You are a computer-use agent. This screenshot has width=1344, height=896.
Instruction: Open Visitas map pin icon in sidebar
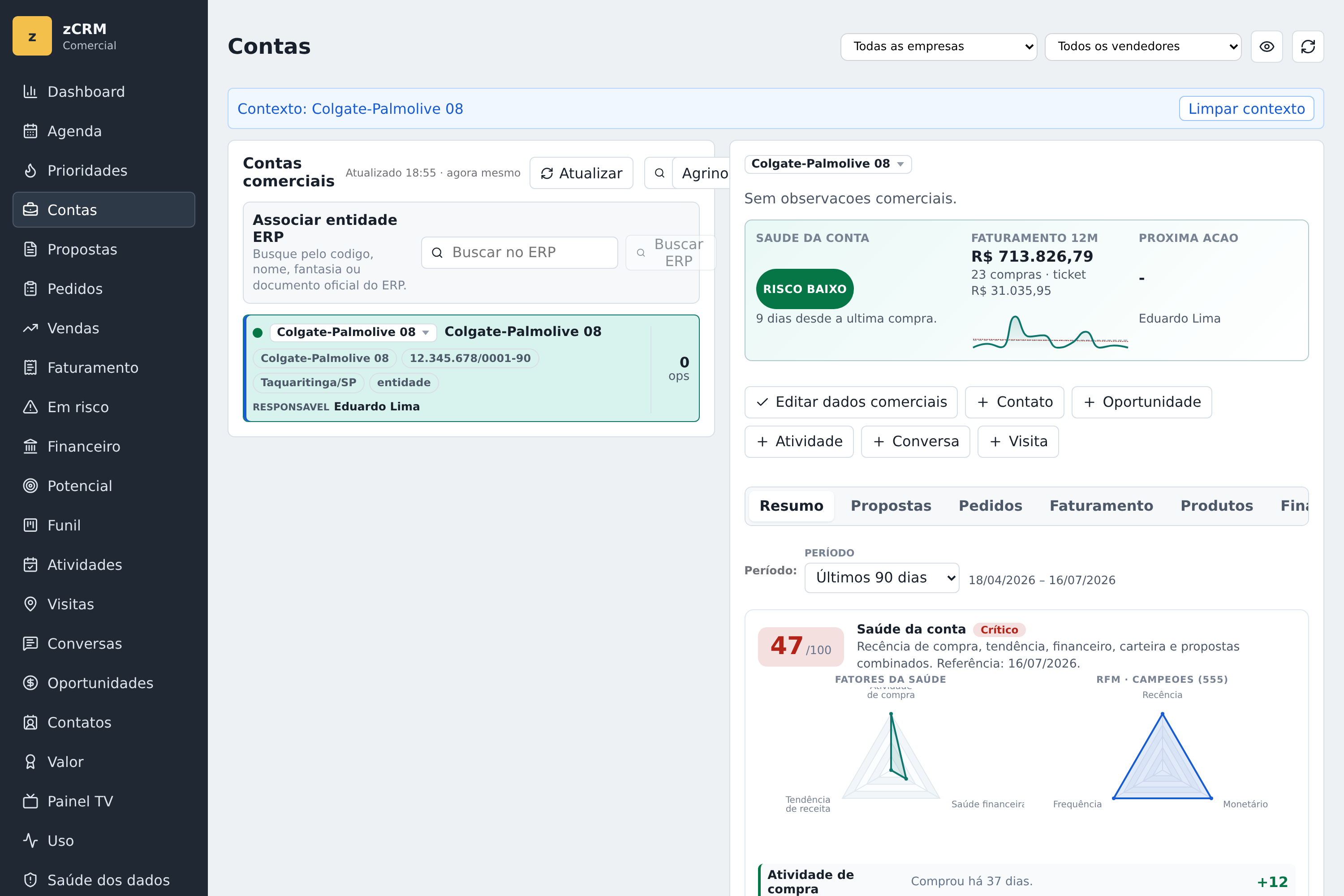(30, 604)
